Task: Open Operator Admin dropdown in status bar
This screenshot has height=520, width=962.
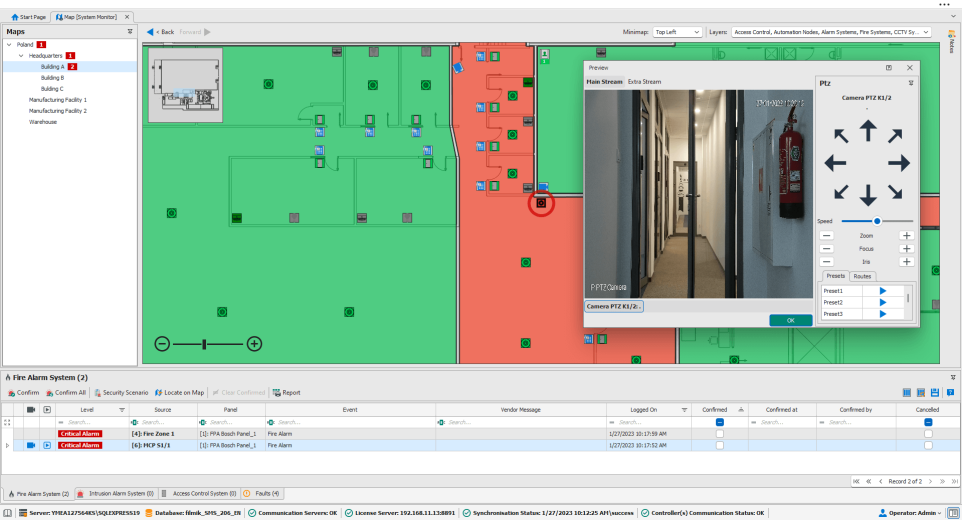Action: (911, 513)
